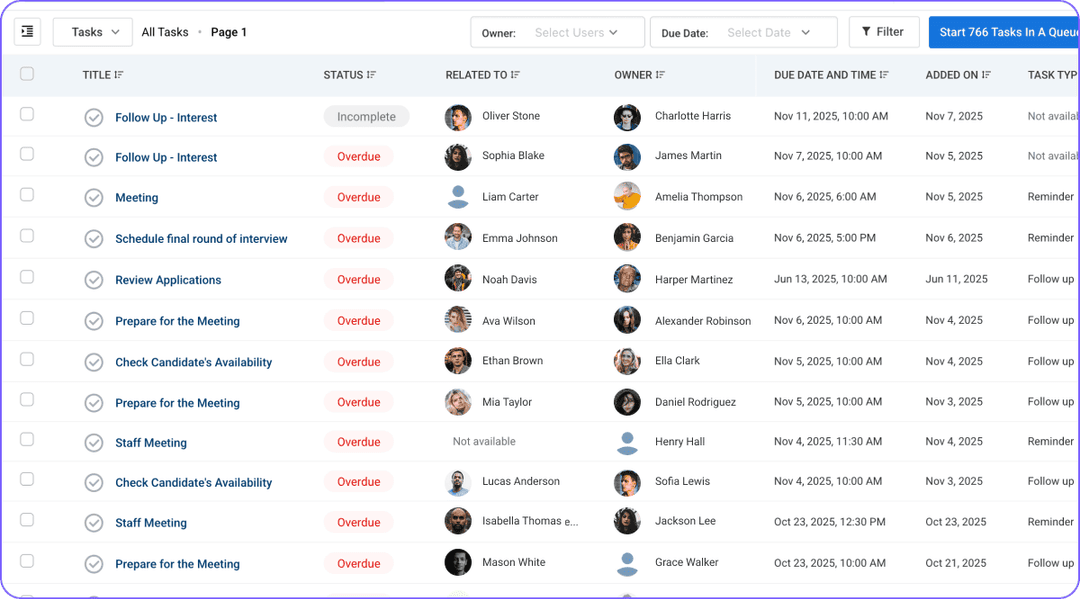Image resolution: width=1080 pixels, height=599 pixels.
Task: Mark the Meeting task as complete
Action: (x=93, y=197)
